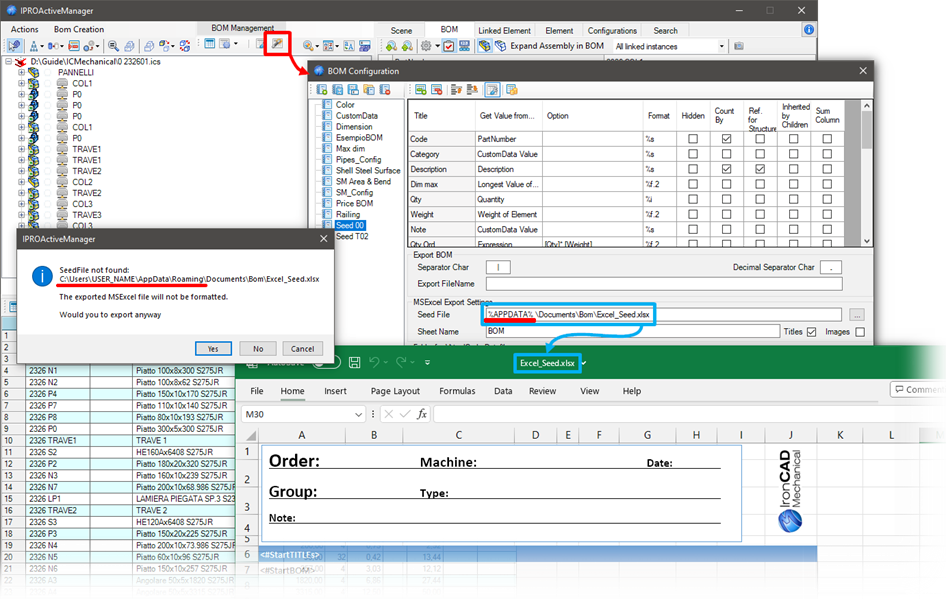Click the Expand Assembly in BOM icon

(x=500, y=46)
